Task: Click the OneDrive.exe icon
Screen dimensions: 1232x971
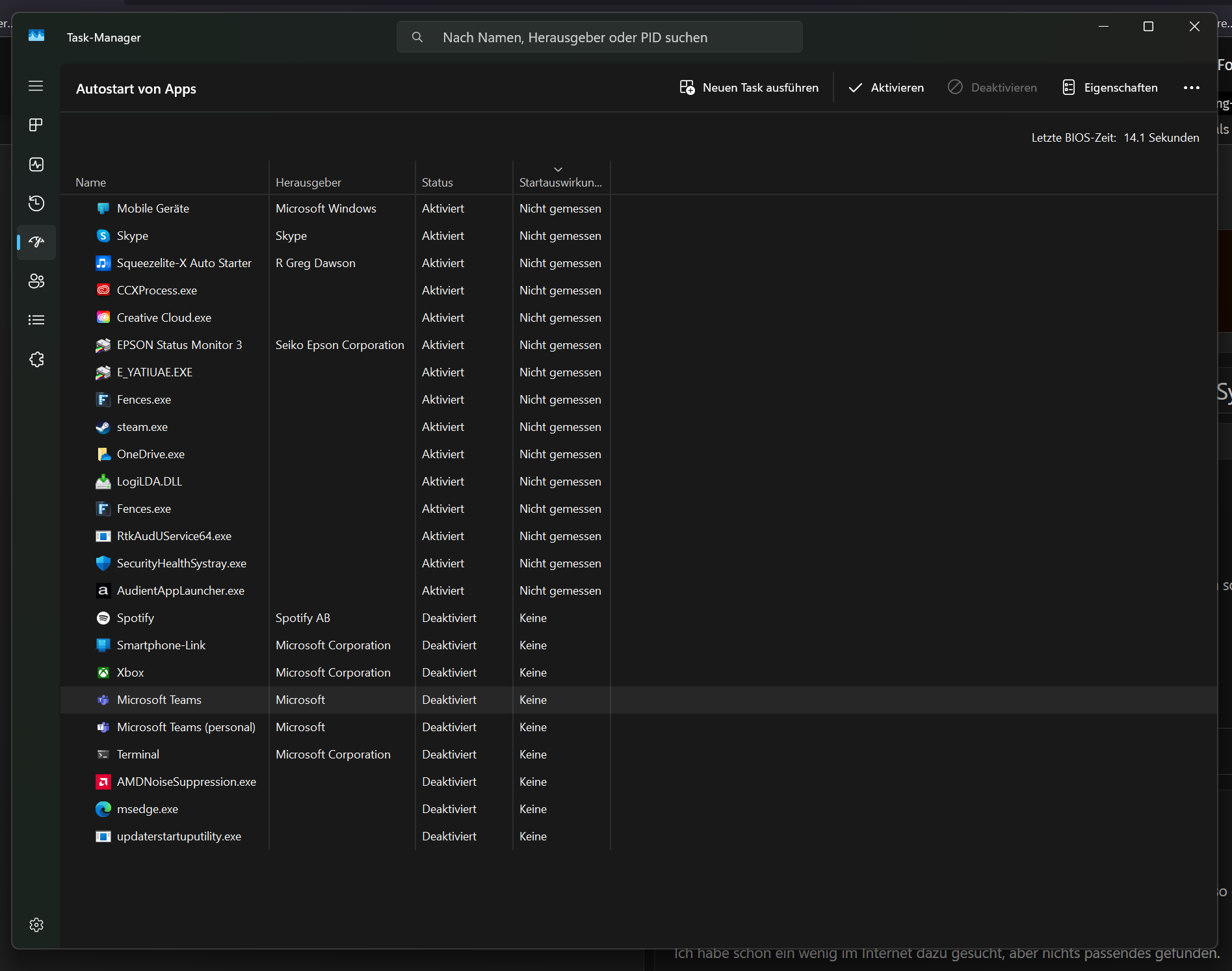Action: (103, 454)
